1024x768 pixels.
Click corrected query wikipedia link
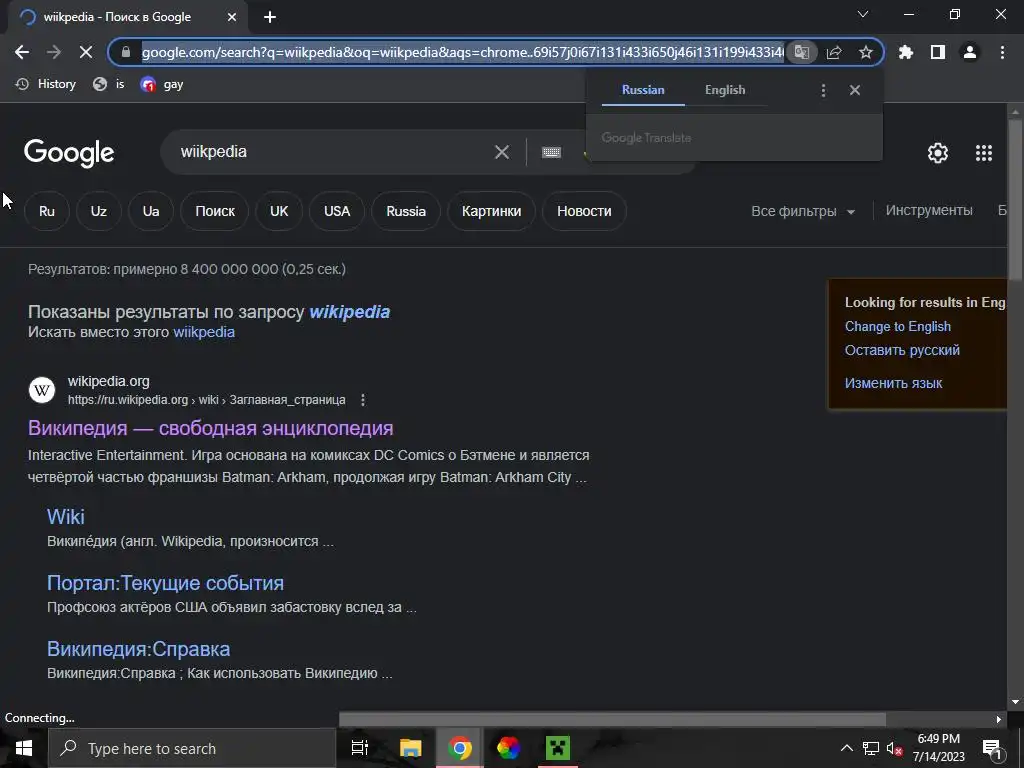coord(349,312)
